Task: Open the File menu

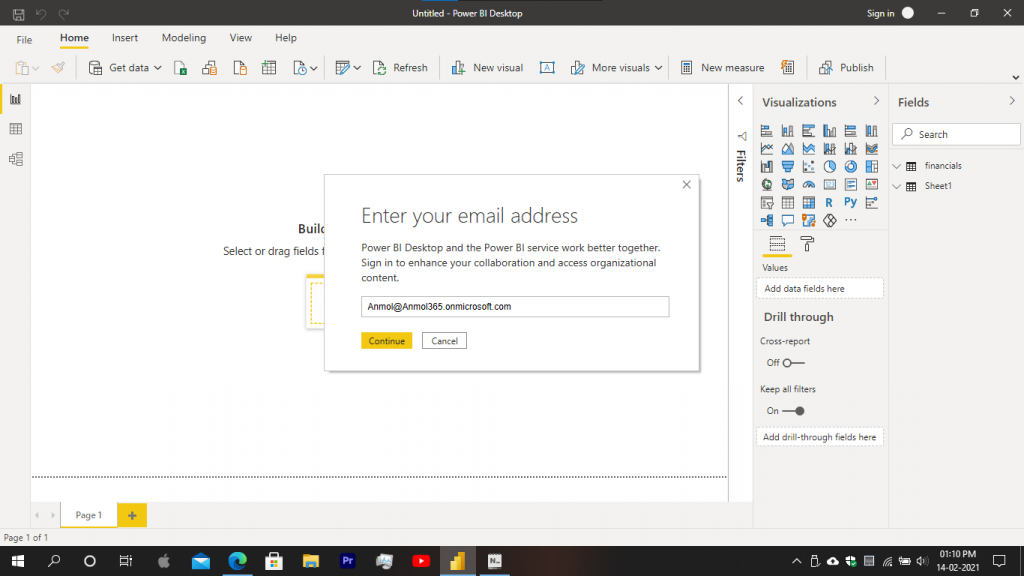Action: [x=24, y=39]
